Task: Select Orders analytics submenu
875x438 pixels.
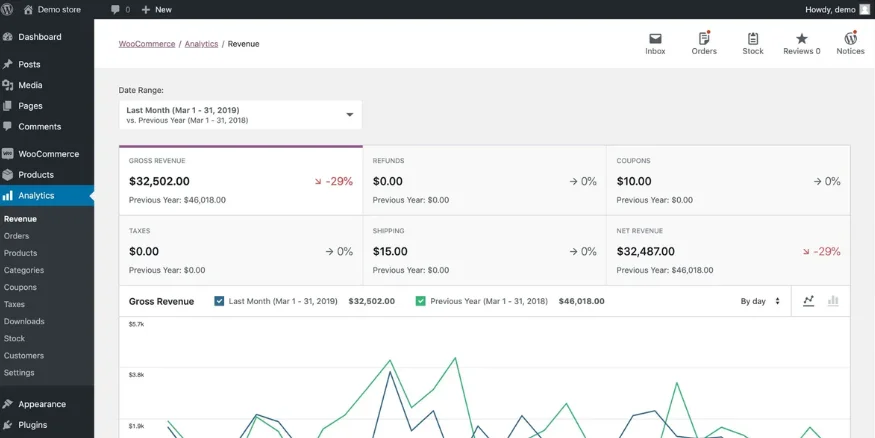Action: click(x=16, y=236)
